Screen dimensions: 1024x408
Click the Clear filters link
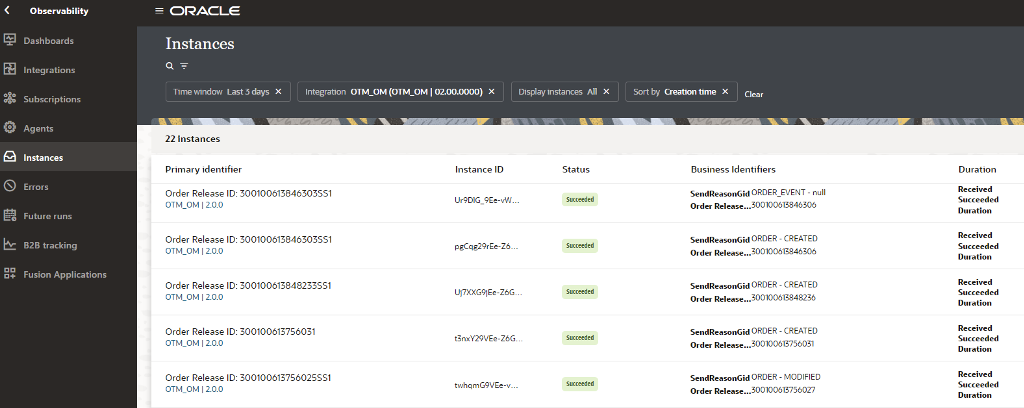(754, 94)
